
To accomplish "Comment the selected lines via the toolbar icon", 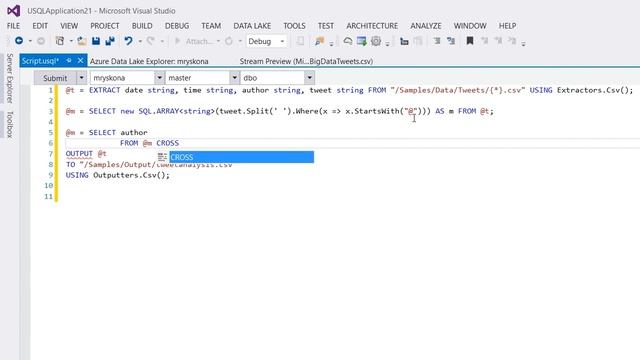I will coord(437,41).
